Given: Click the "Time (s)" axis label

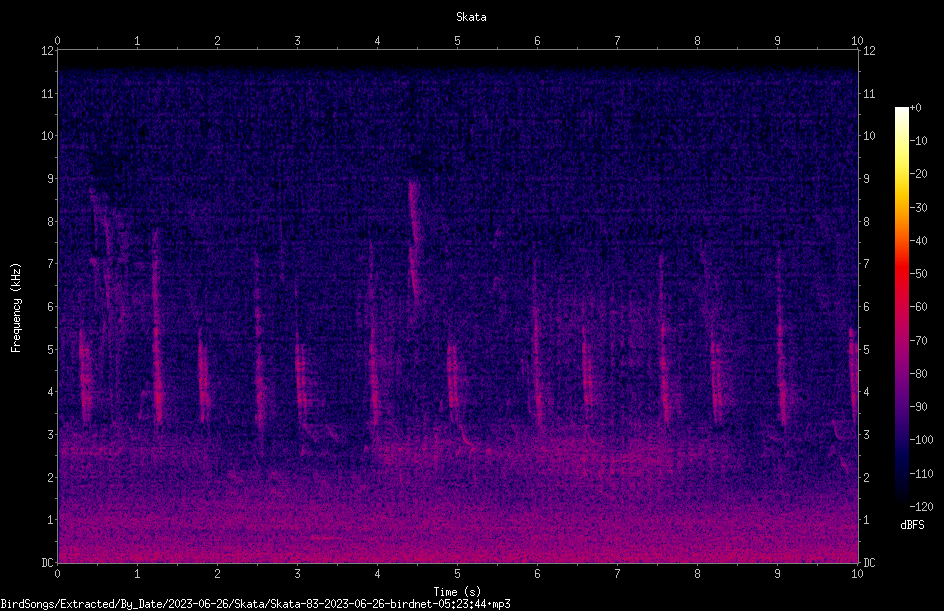Looking at the screenshot, I should 457,592.
